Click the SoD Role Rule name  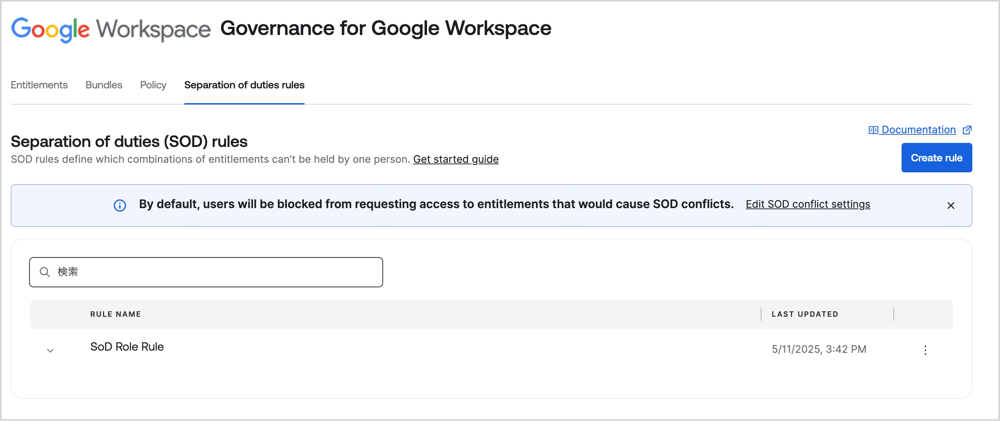point(127,347)
